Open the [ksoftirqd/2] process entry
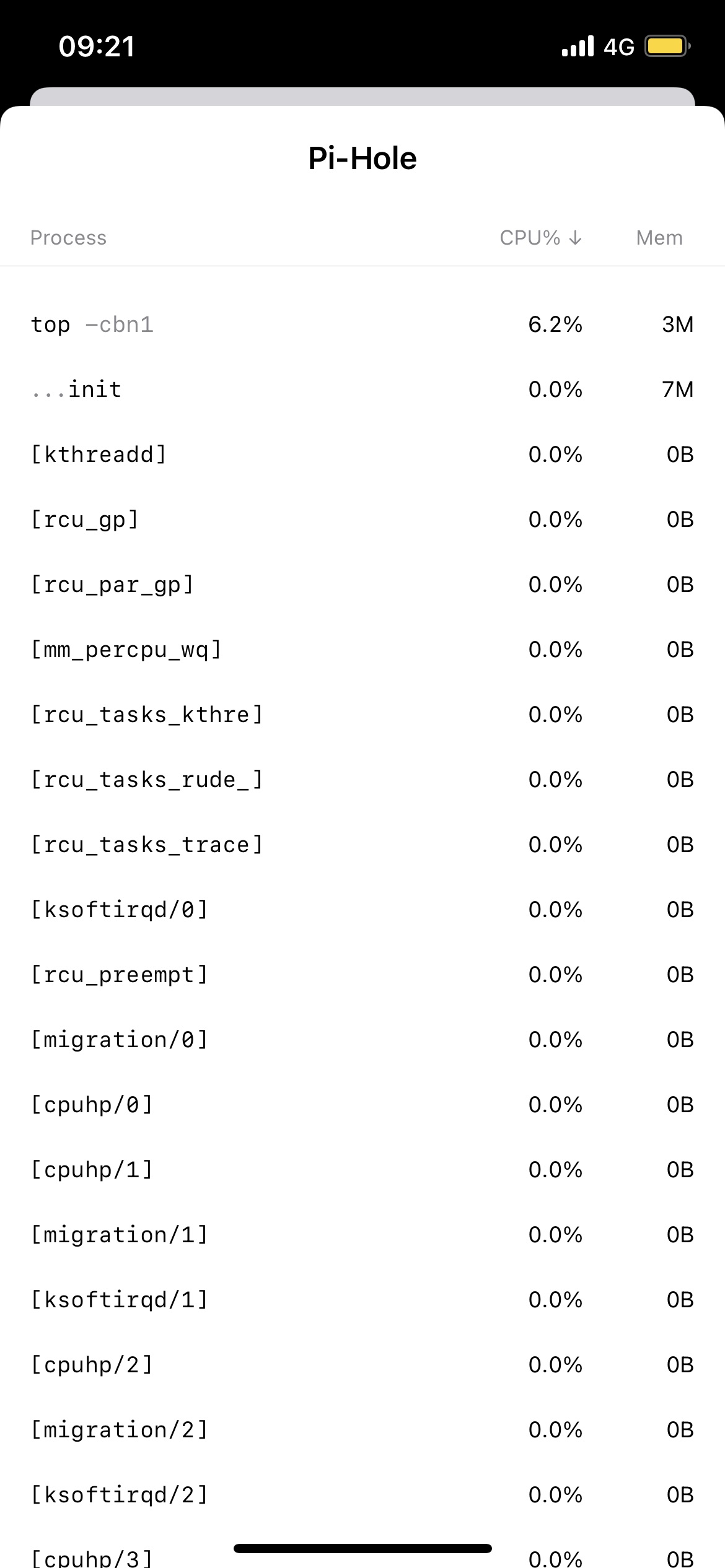 [362, 1495]
